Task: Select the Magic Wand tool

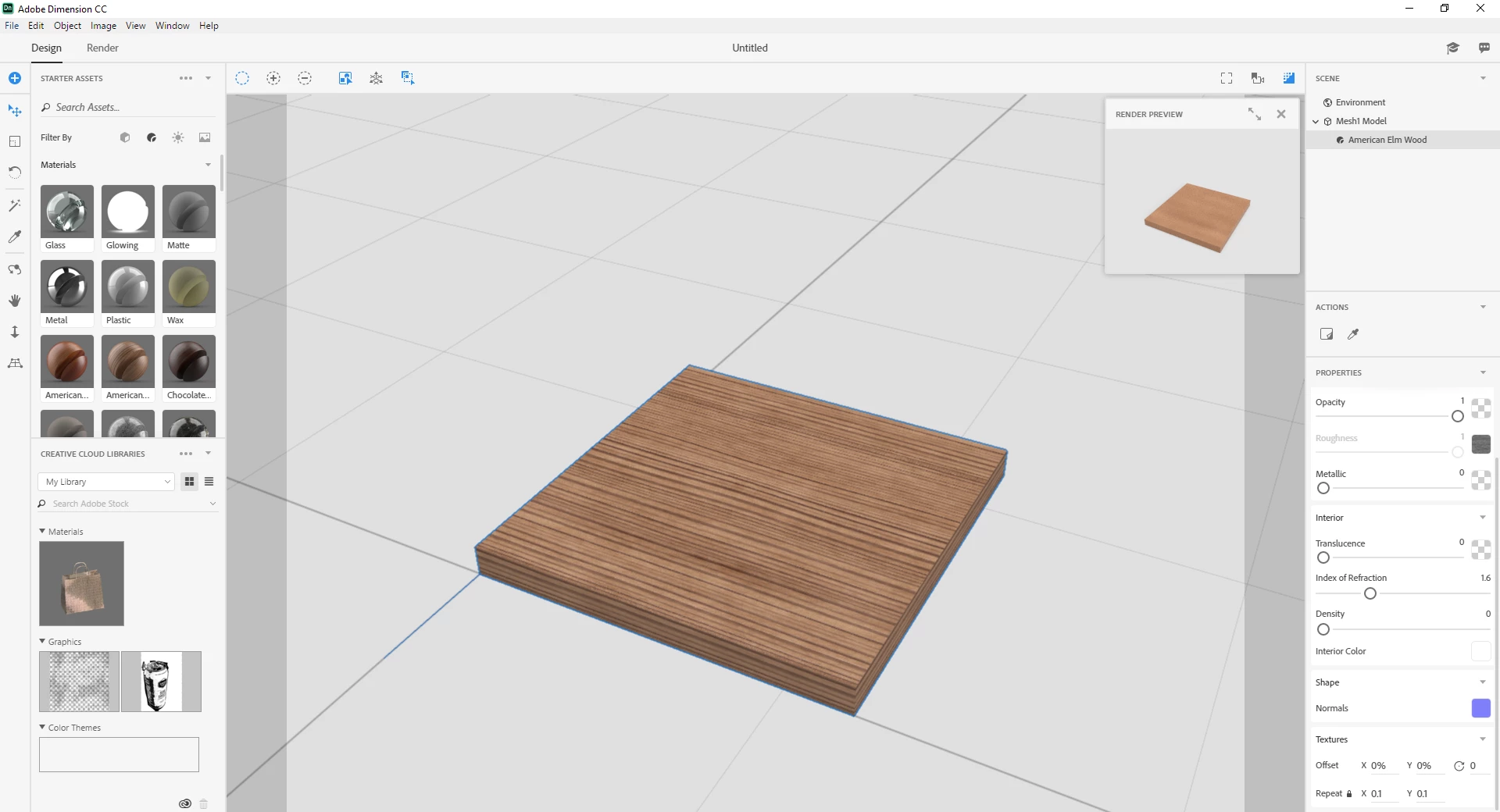Action: (15, 205)
